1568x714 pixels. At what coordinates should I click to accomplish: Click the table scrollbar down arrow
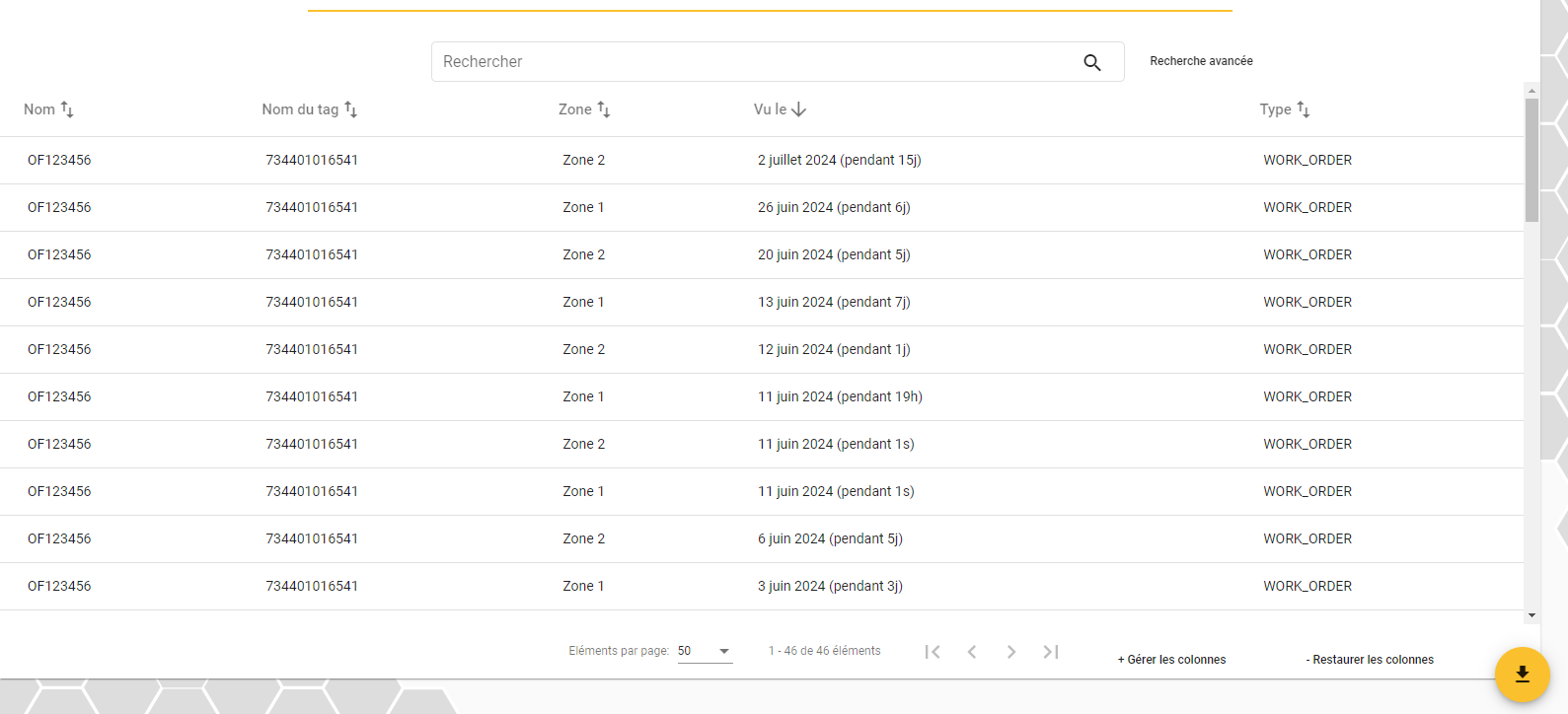coord(1531,615)
